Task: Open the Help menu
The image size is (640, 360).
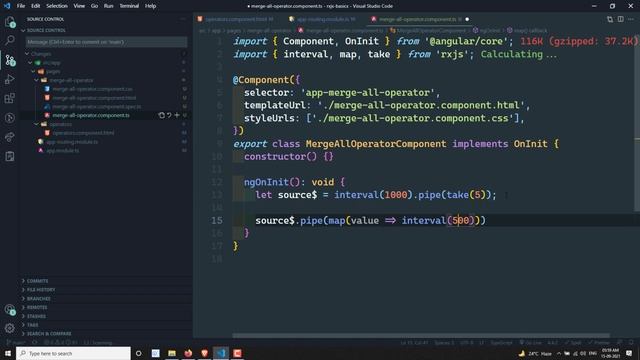Action: point(150,6)
